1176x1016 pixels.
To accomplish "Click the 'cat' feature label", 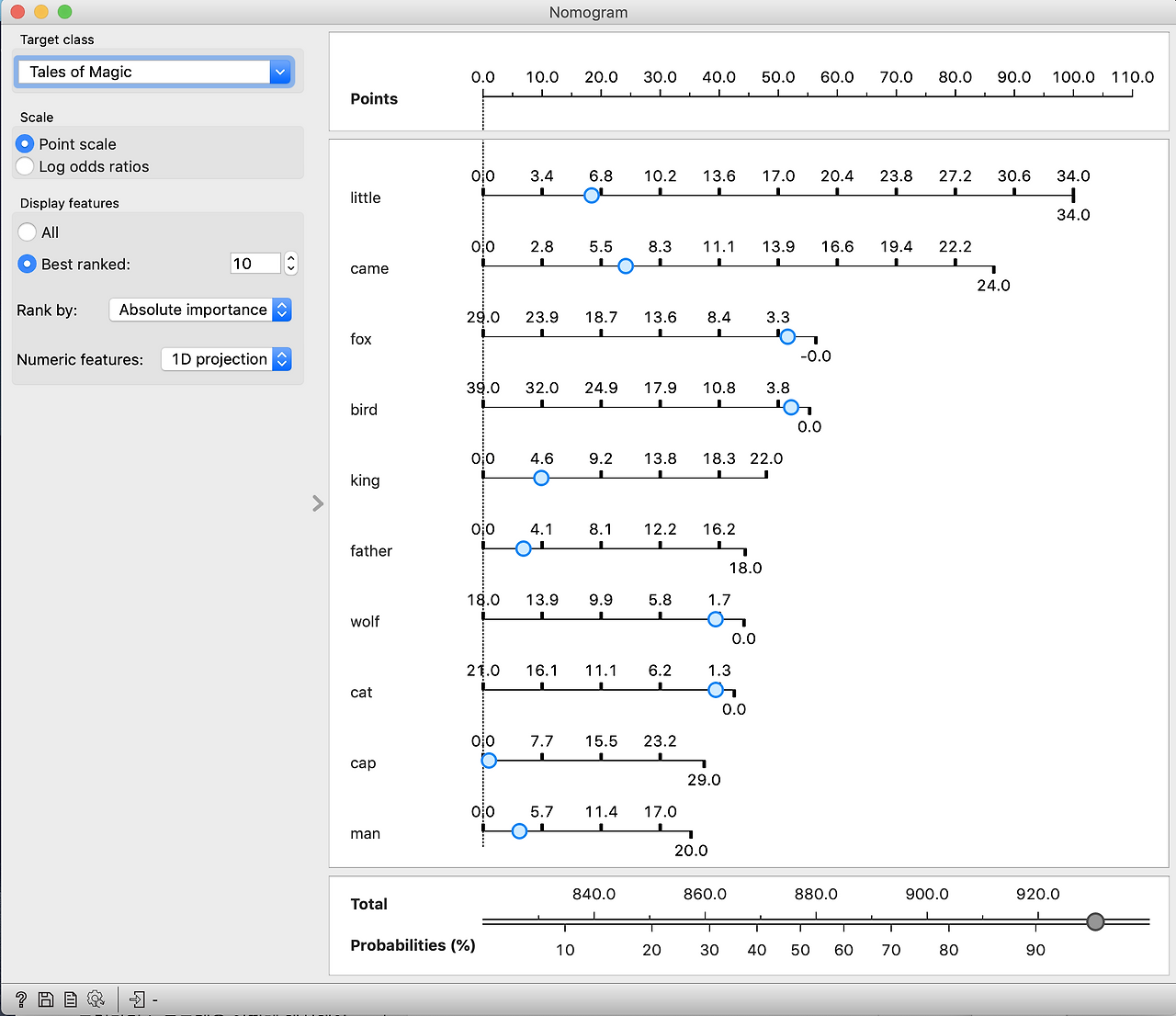I will tap(361, 693).
